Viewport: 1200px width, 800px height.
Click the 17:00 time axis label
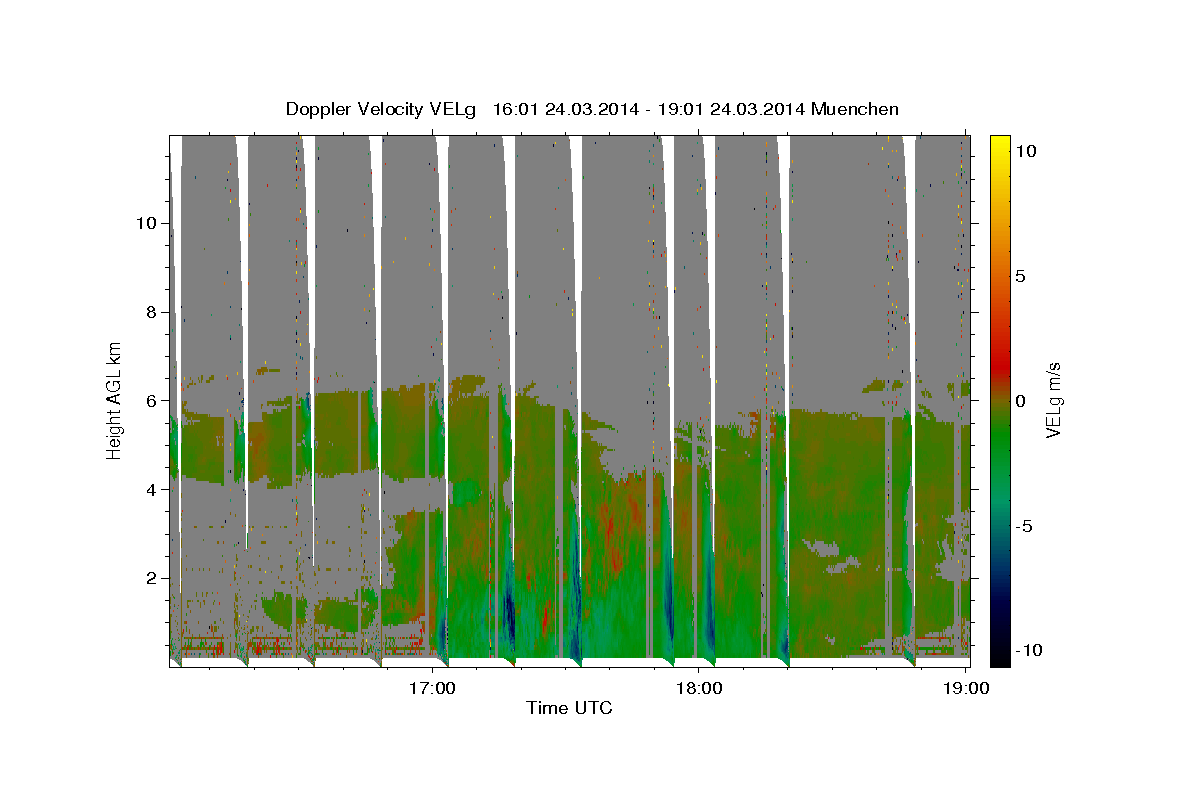[433, 688]
